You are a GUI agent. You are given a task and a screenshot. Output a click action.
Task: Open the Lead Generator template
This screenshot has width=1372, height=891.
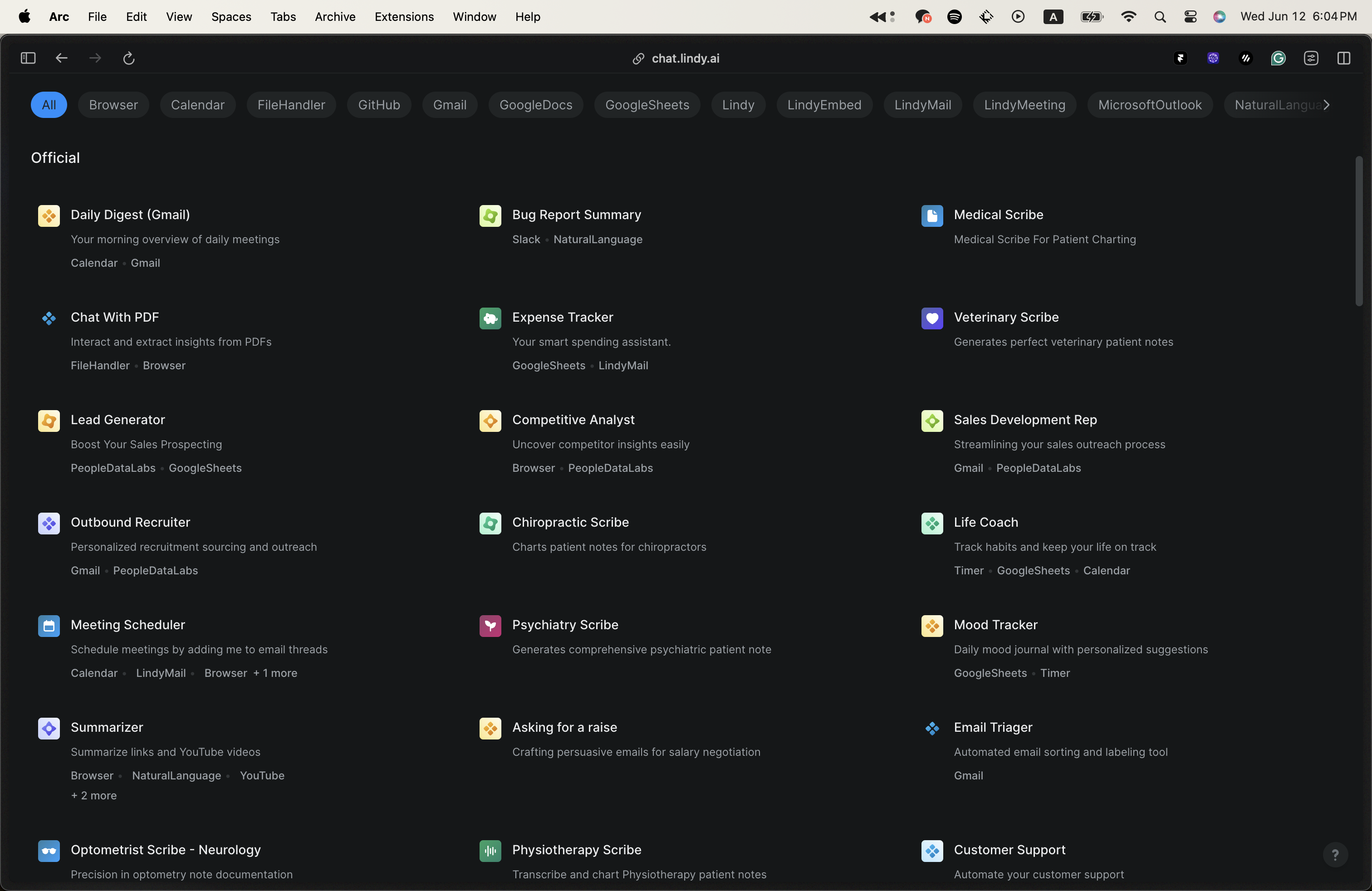[118, 420]
